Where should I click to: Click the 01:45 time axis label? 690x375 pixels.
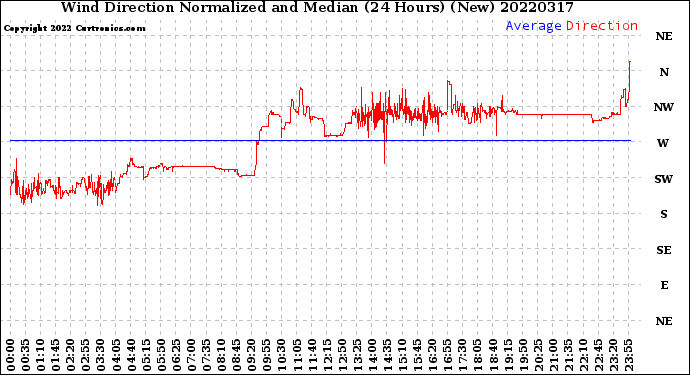pyautogui.click(x=55, y=355)
